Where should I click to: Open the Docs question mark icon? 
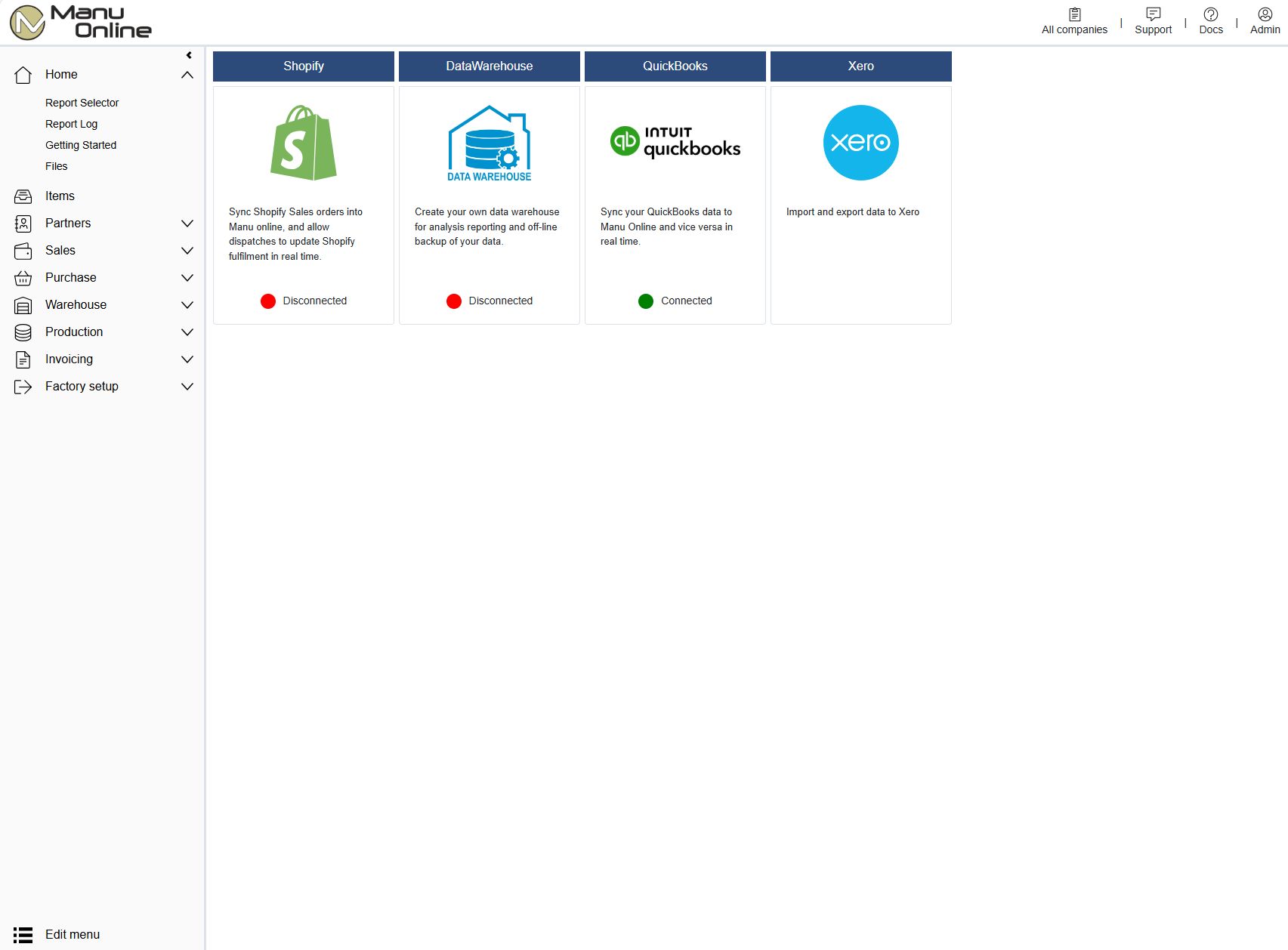click(1210, 14)
